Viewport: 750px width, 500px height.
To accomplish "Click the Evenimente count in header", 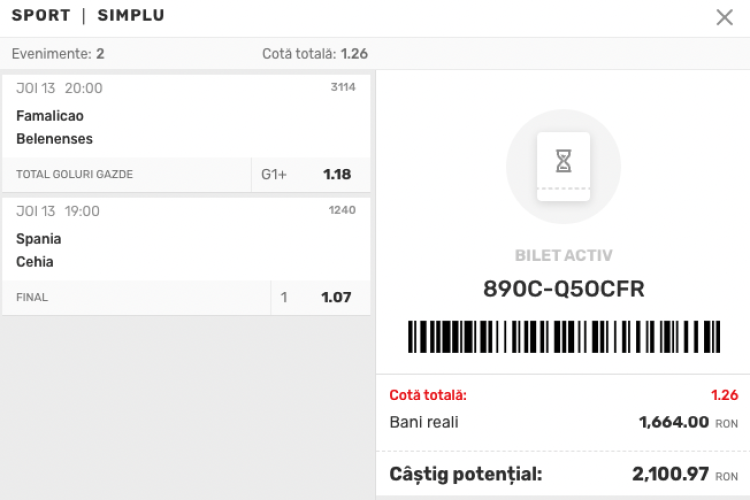I will (x=58, y=53).
